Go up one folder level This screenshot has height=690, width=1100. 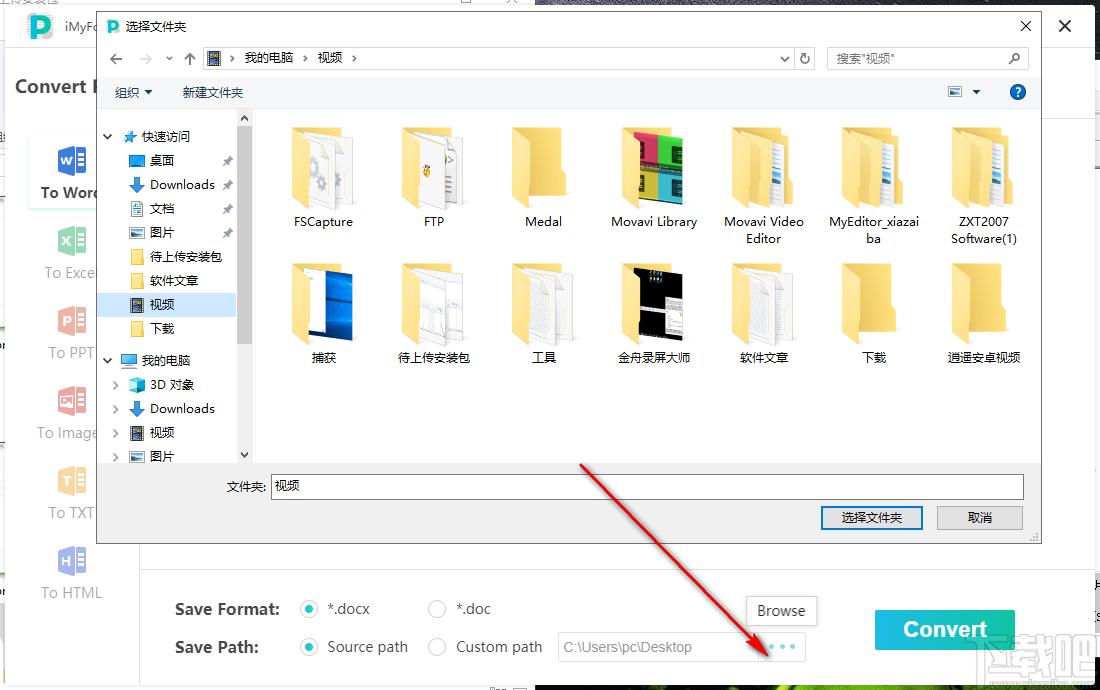(x=189, y=59)
